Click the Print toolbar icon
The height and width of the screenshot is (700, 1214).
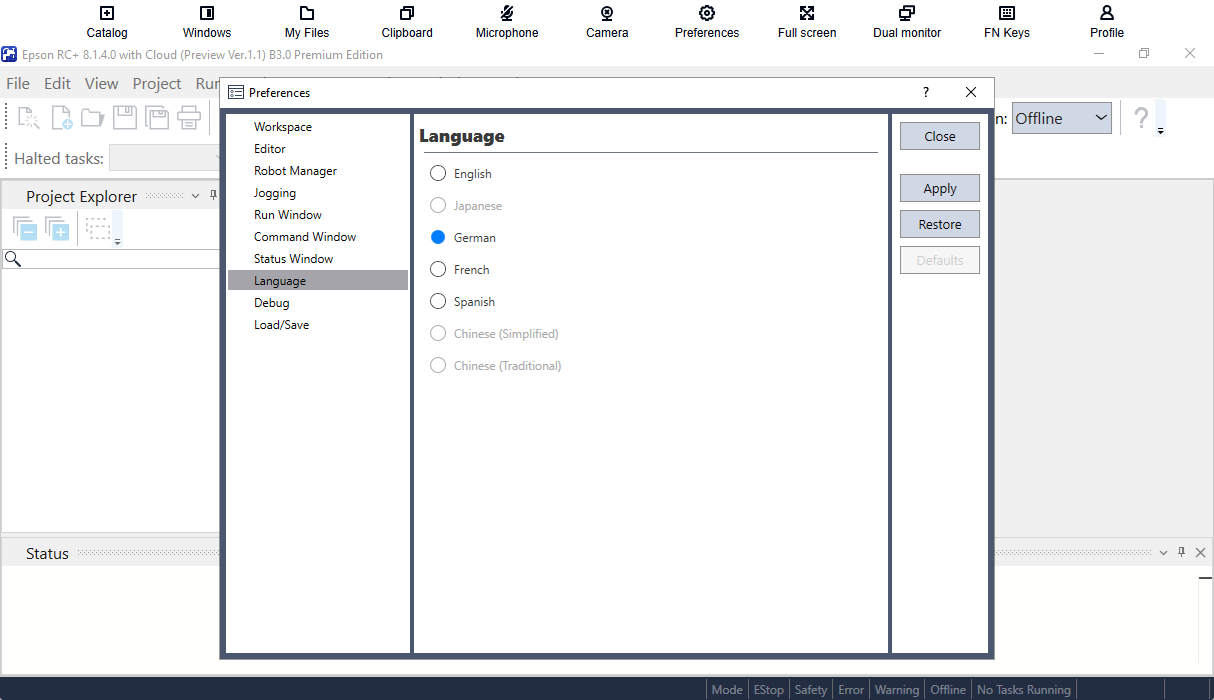[x=189, y=118]
